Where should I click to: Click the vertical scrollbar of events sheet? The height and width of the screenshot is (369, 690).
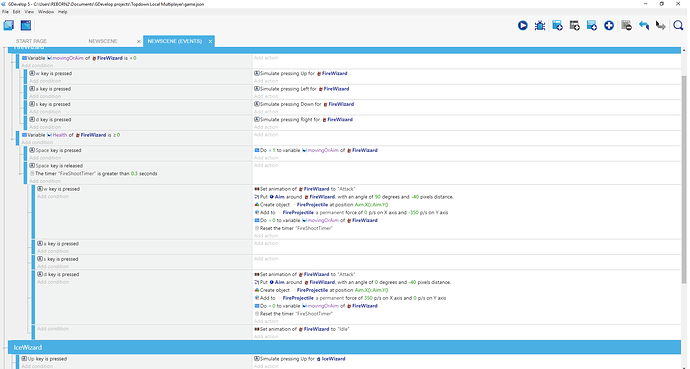(x=684, y=179)
